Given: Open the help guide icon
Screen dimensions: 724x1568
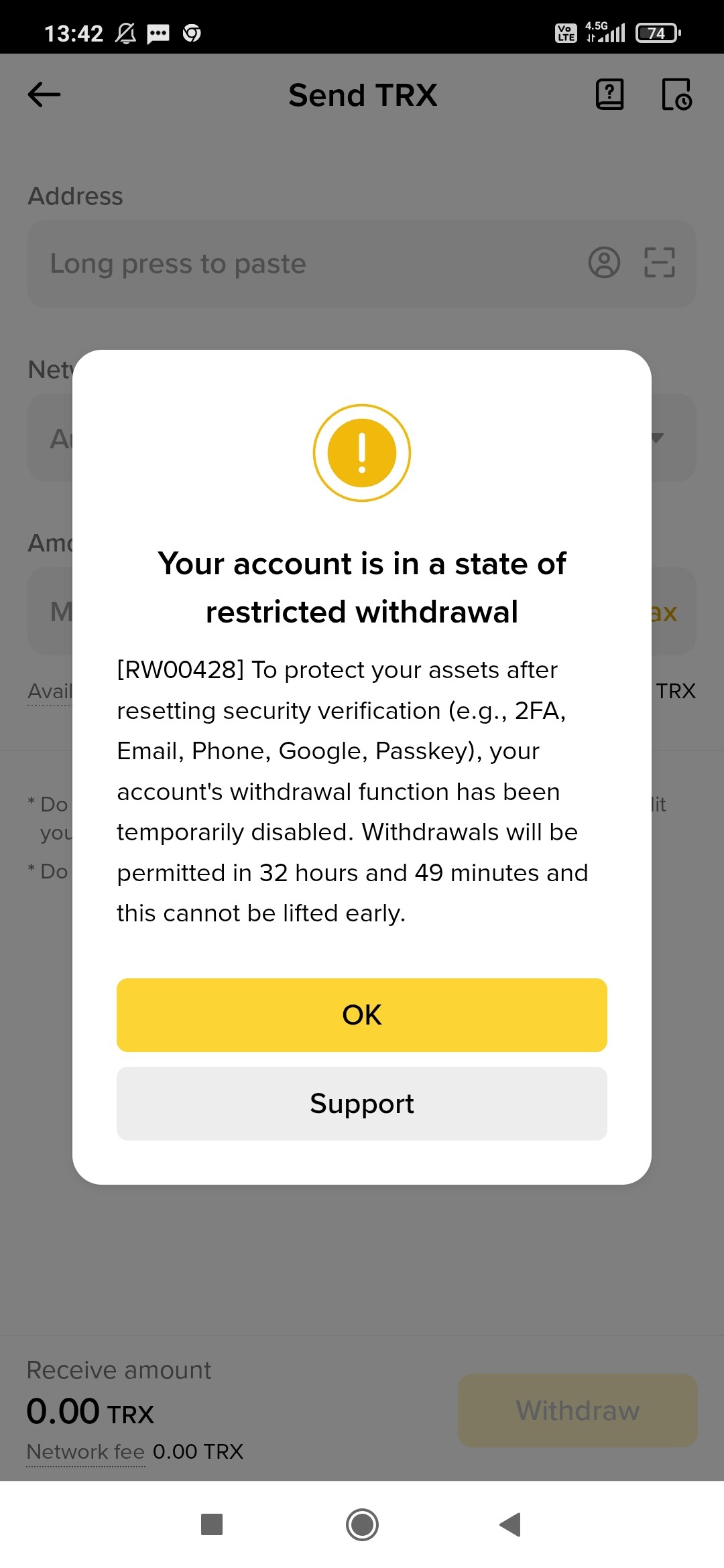Looking at the screenshot, I should point(609,94).
